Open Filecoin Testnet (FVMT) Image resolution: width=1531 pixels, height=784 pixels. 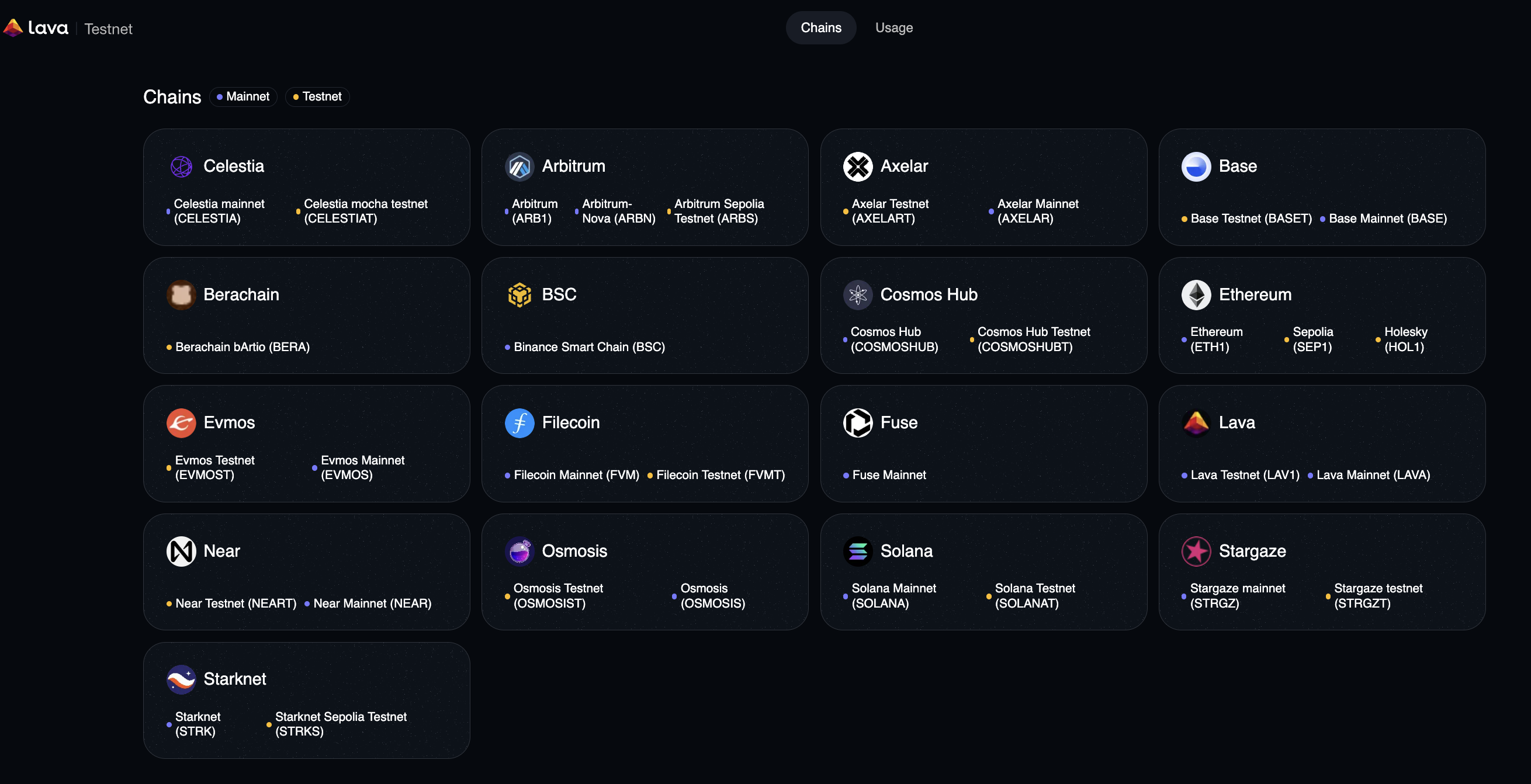tap(716, 476)
